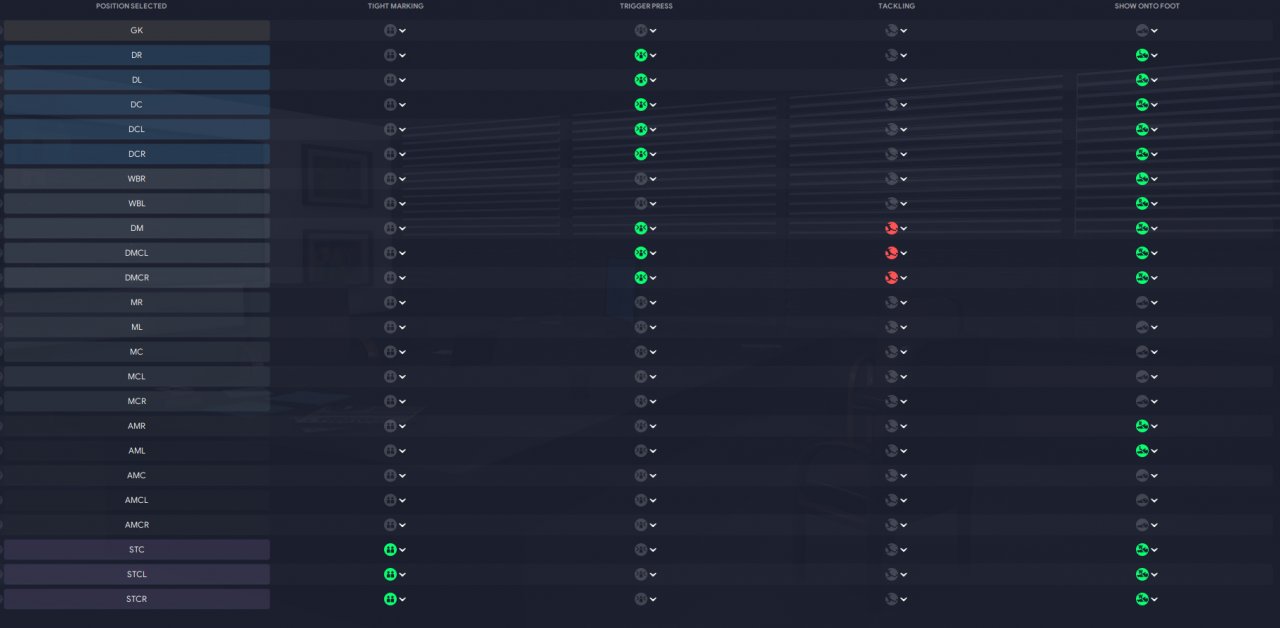Select the AMR position button
Screen dimensions: 1280x628
pyautogui.click(x=137, y=426)
